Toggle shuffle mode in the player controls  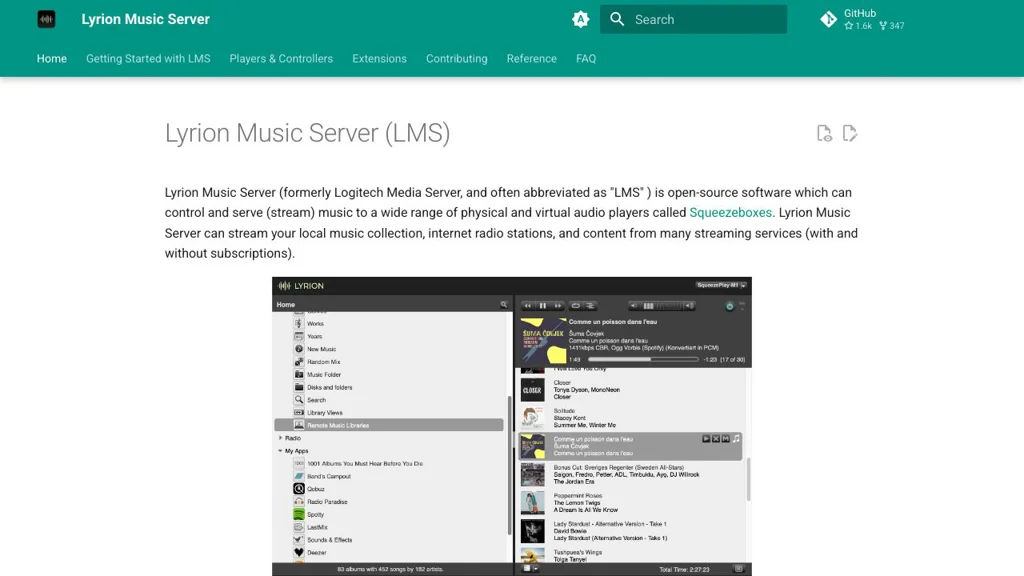coord(591,305)
